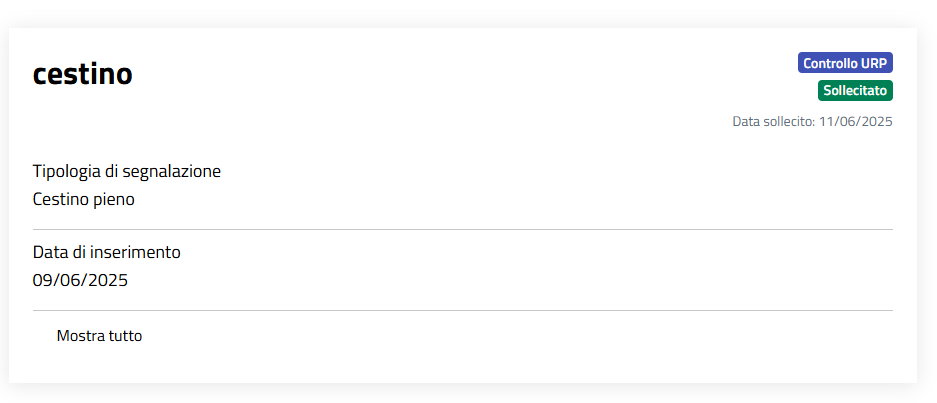Click the "Tipologia di segnalazione" label

[x=127, y=171]
